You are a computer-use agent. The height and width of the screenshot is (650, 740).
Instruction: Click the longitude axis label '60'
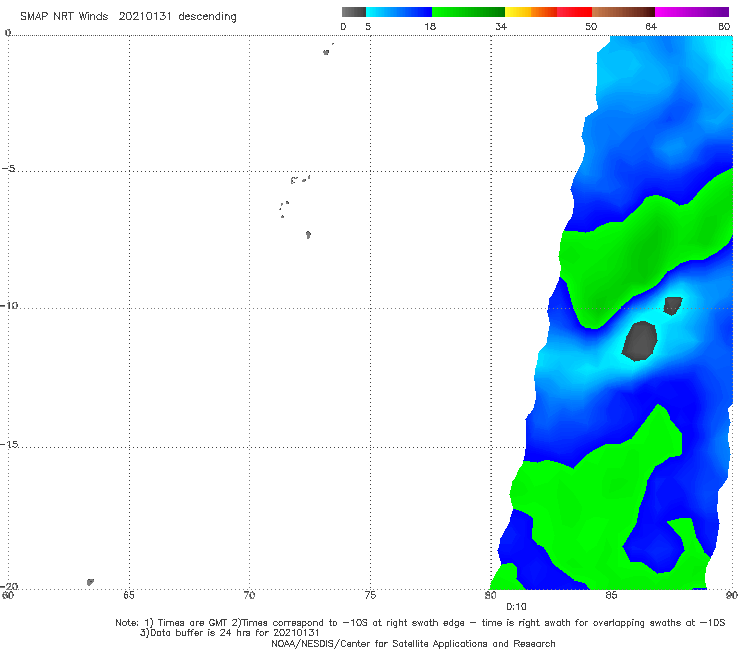point(8,595)
